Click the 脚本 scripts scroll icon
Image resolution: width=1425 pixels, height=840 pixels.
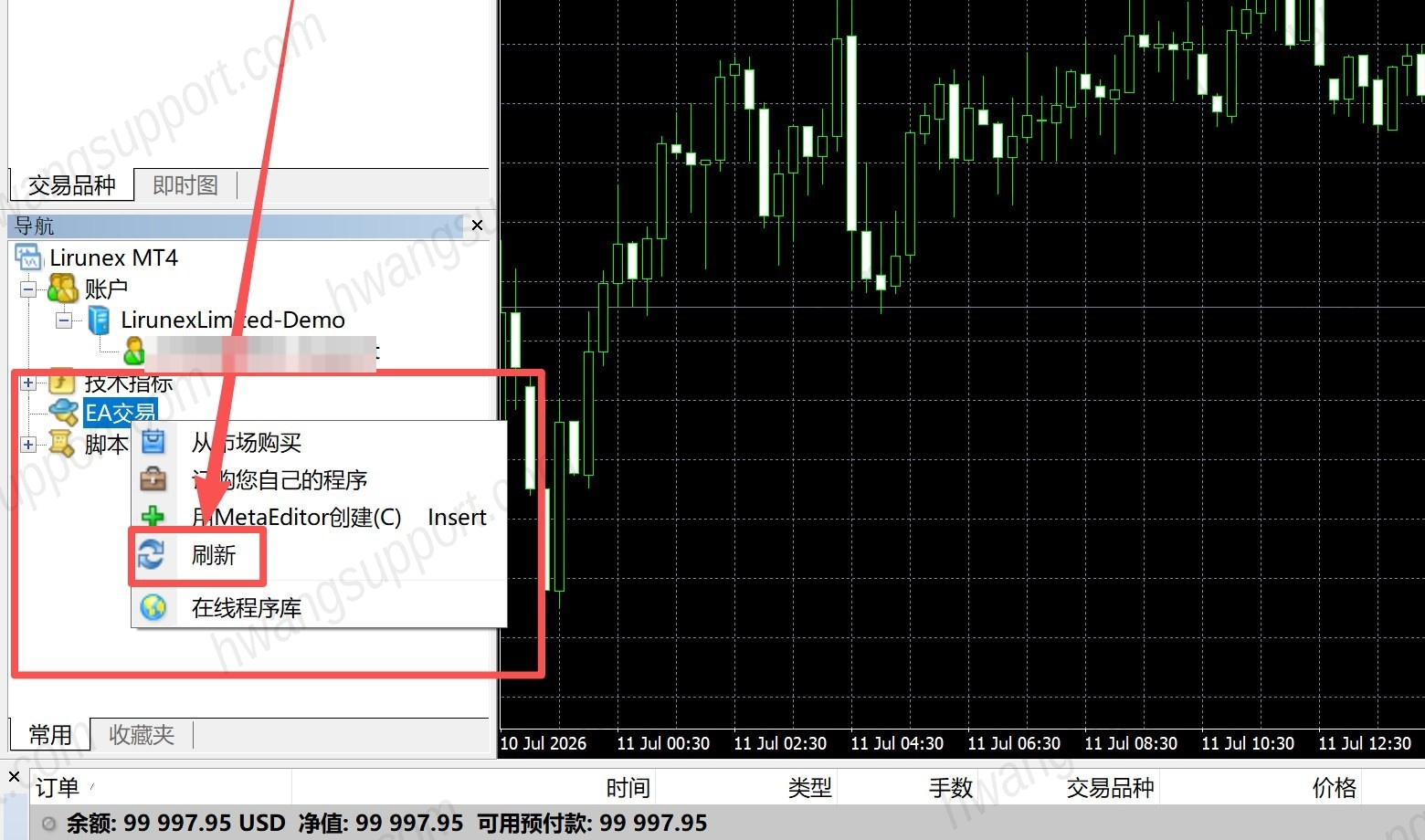click(x=62, y=444)
